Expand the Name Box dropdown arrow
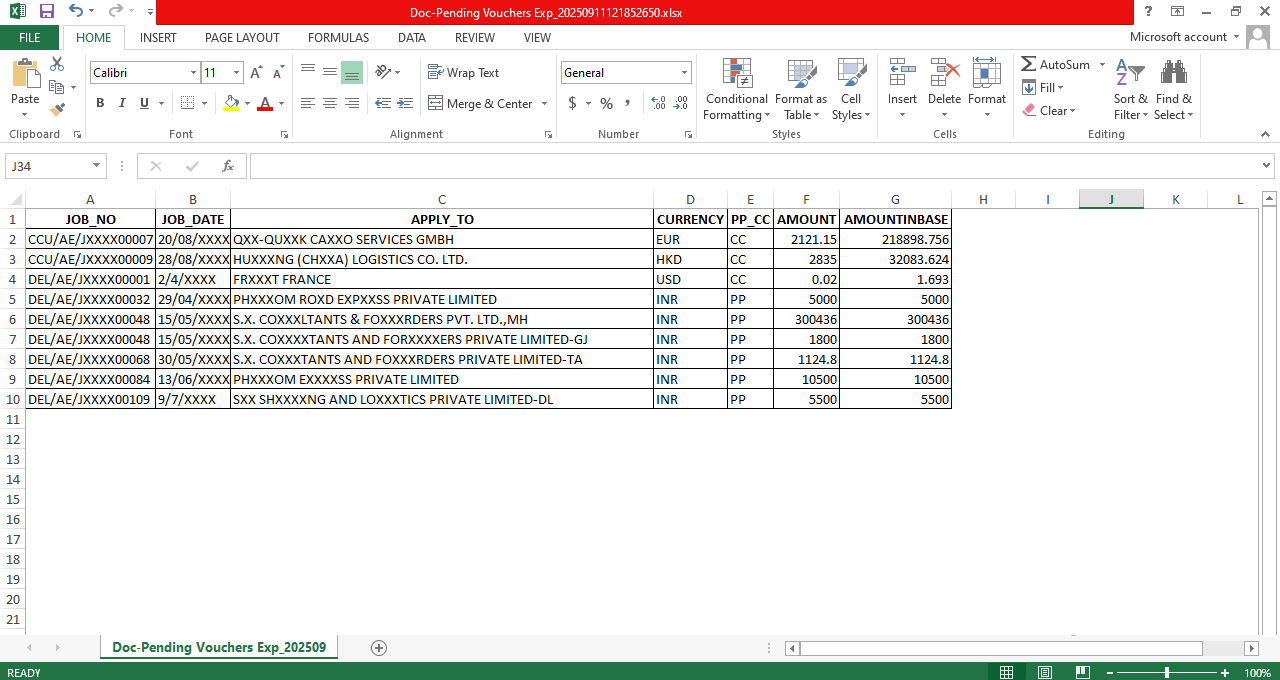 [x=97, y=166]
